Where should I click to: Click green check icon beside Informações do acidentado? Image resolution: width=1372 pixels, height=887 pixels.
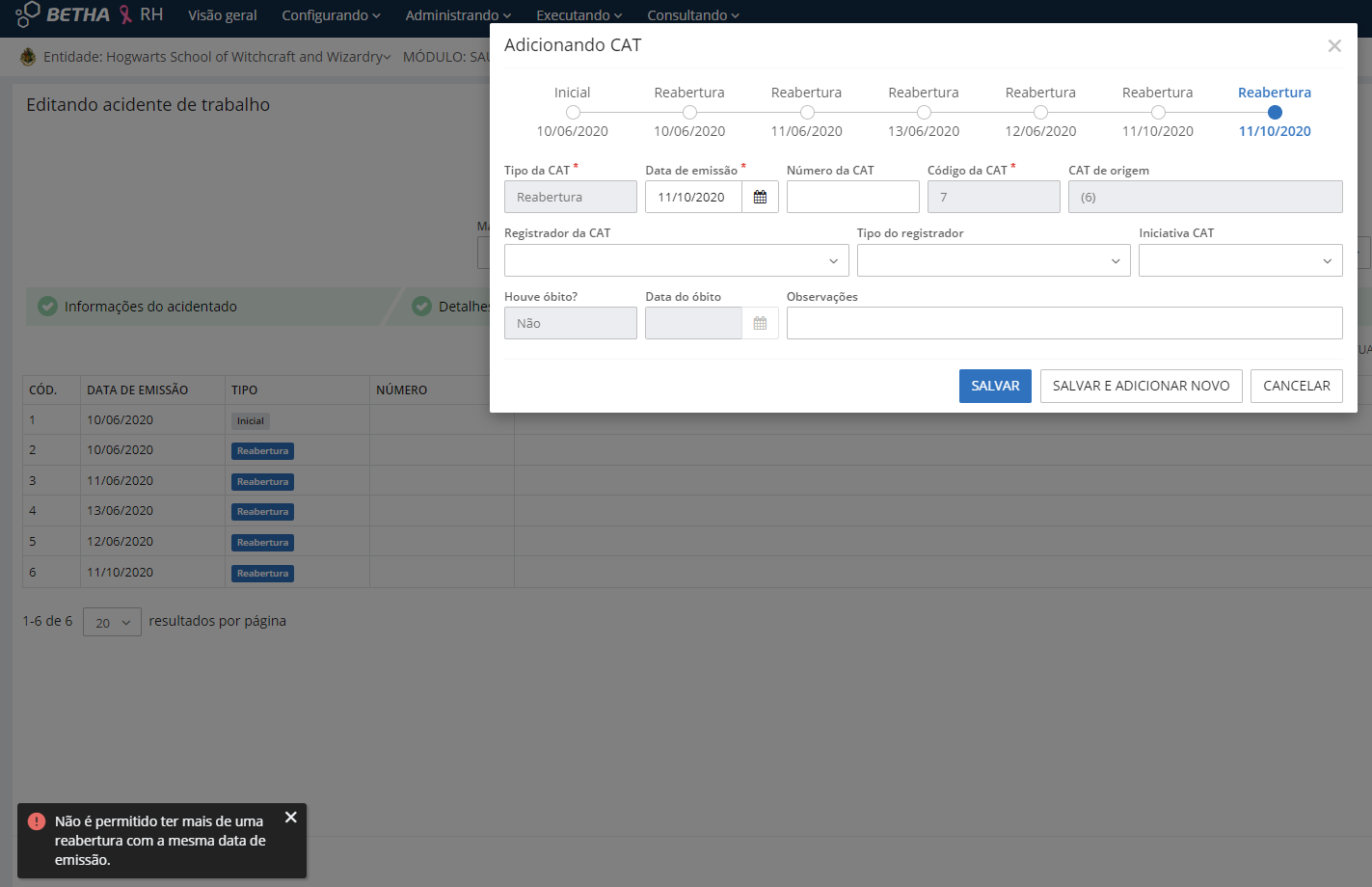[x=47, y=306]
